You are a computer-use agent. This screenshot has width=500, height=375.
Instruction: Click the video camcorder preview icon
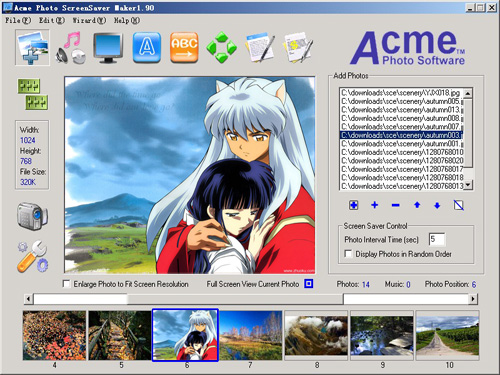tap(32, 216)
